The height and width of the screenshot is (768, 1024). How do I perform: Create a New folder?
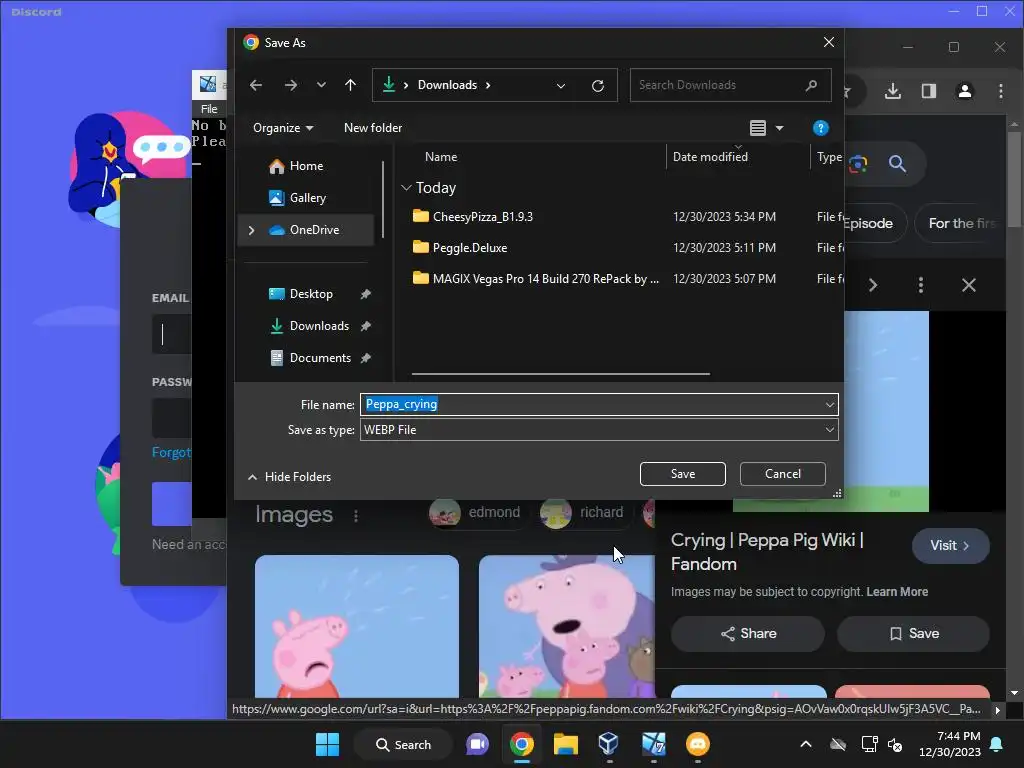pos(373,128)
